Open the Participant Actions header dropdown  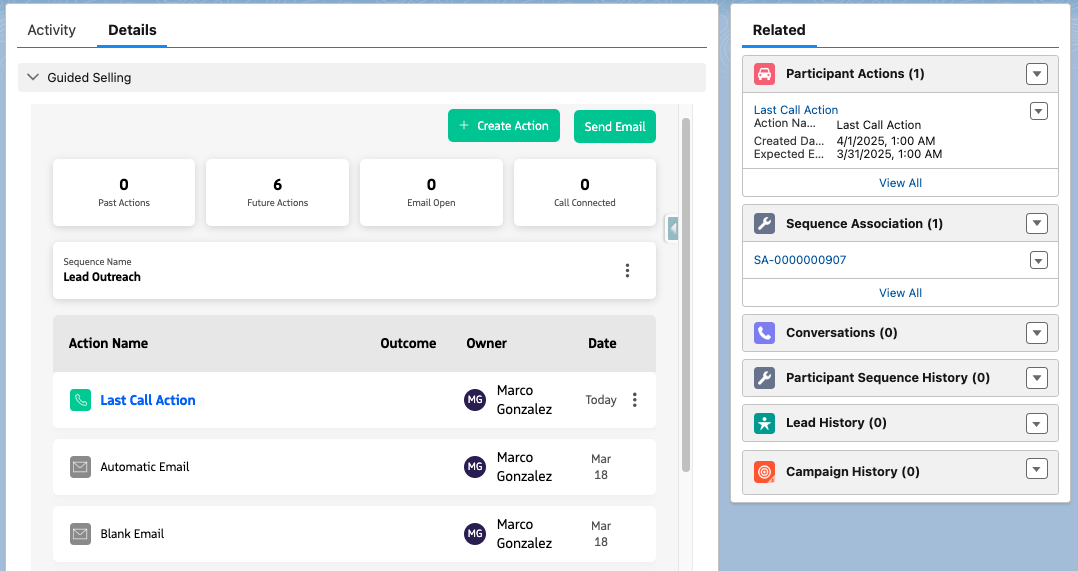(1037, 74)
